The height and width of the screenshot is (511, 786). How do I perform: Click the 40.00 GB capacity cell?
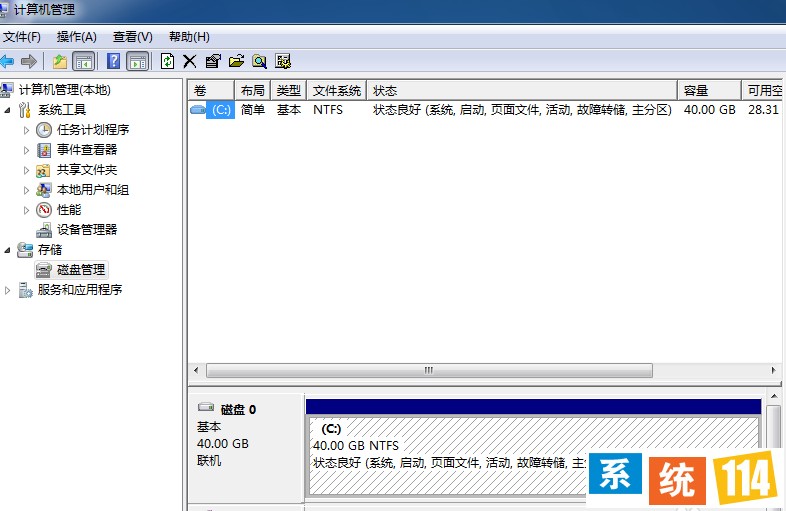pos(709,110)
